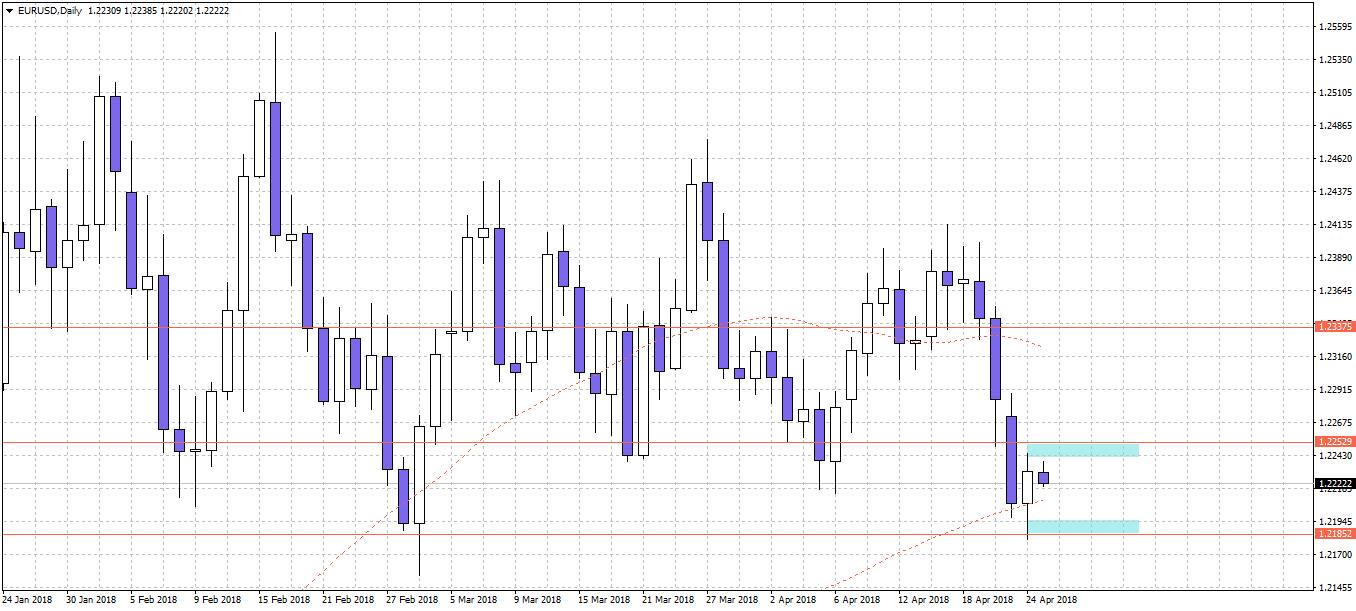Click the 1.21945 price axis label
The height and width of the screenshot is (611, 1356).
click(1335, 521)
